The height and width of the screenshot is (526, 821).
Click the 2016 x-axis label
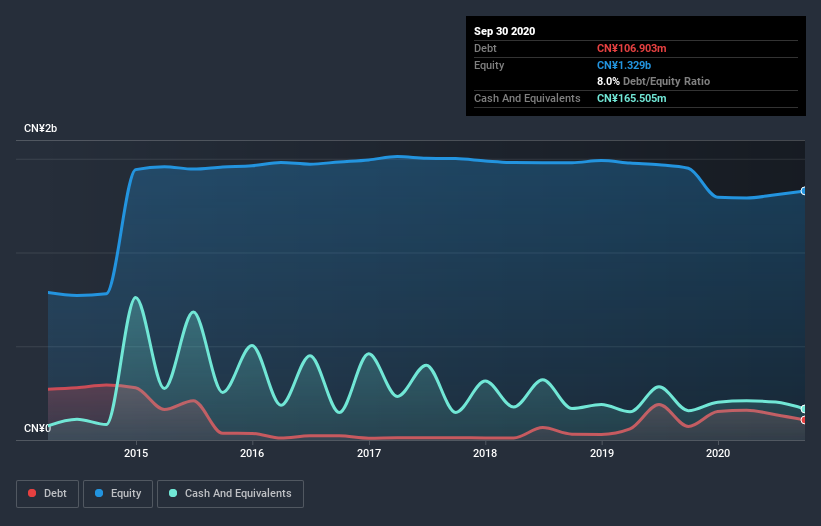point(252,453)
